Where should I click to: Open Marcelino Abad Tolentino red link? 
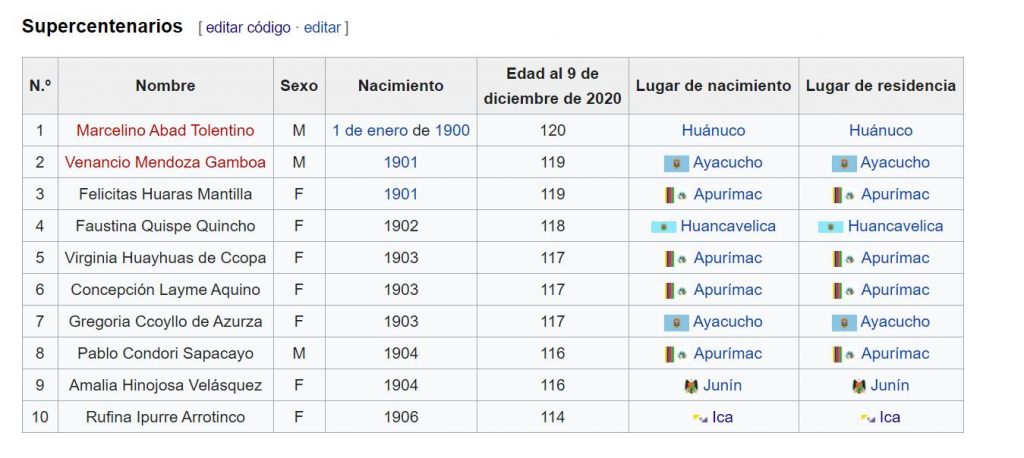coord(165,131)
